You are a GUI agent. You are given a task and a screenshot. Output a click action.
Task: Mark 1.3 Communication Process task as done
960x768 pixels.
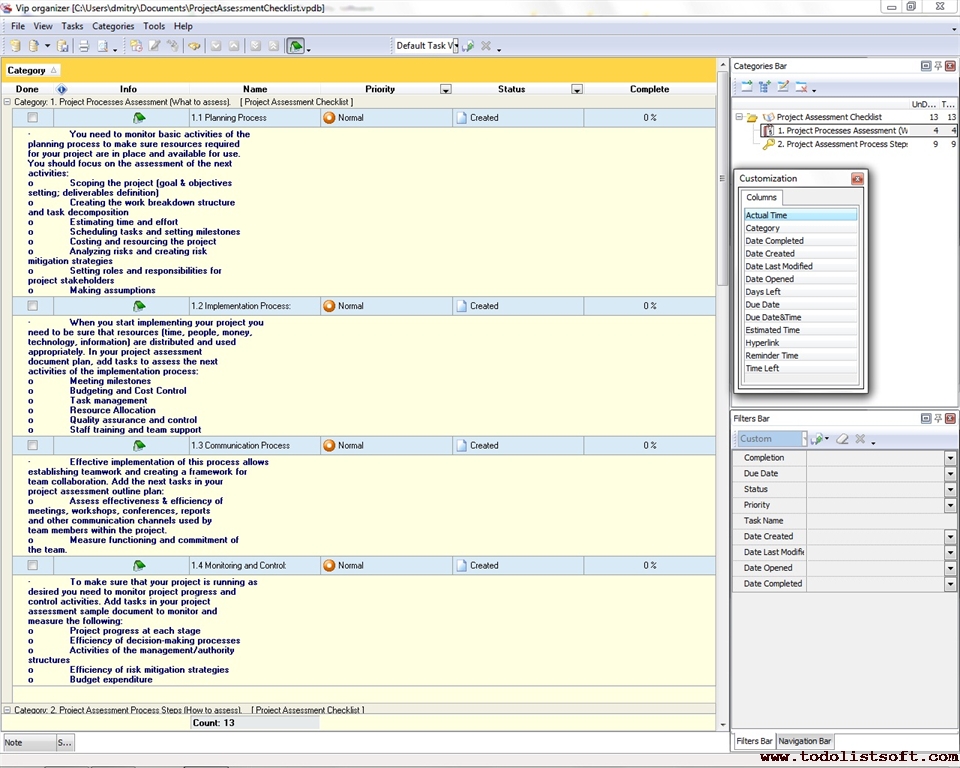(33, 446)
